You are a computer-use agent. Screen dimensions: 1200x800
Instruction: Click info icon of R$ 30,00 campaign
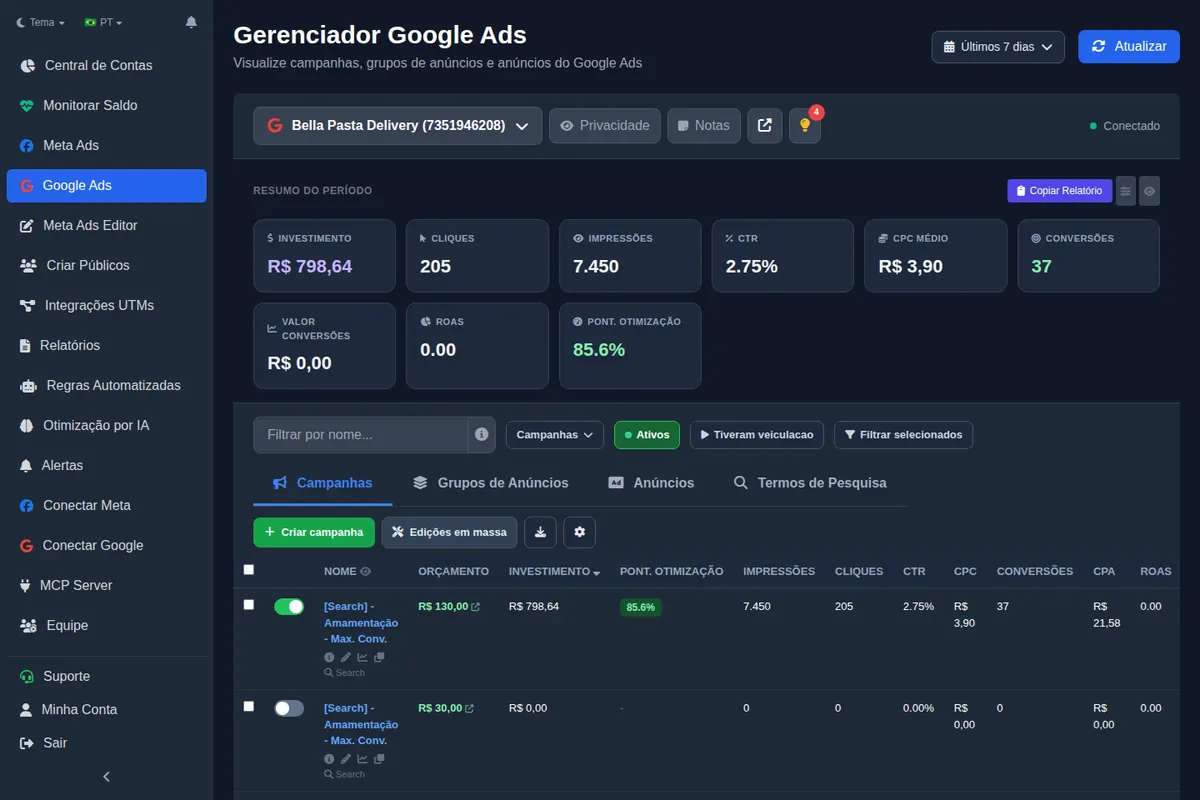coord(329,759)
